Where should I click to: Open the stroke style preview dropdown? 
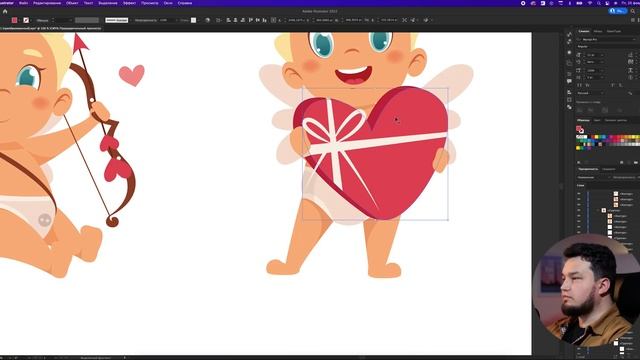coord(117,20)
